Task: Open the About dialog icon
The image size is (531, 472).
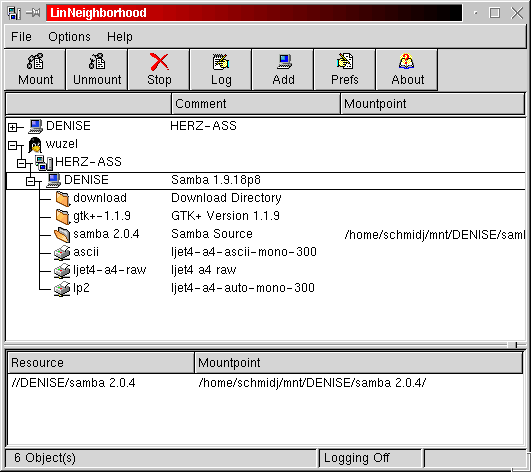Action: pyautogui.click(x=406, y=62)
